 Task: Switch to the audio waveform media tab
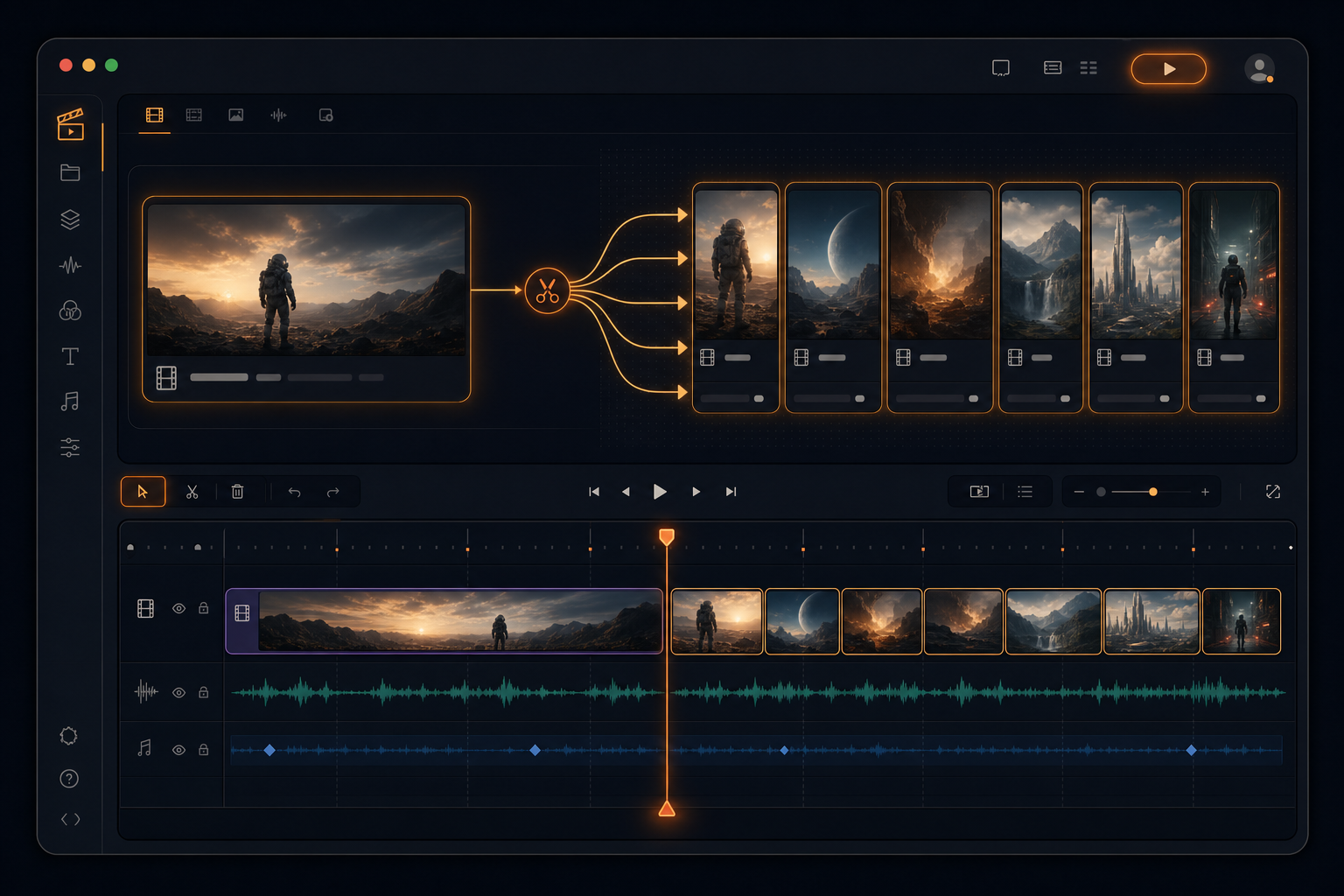[x=278, y=115]
